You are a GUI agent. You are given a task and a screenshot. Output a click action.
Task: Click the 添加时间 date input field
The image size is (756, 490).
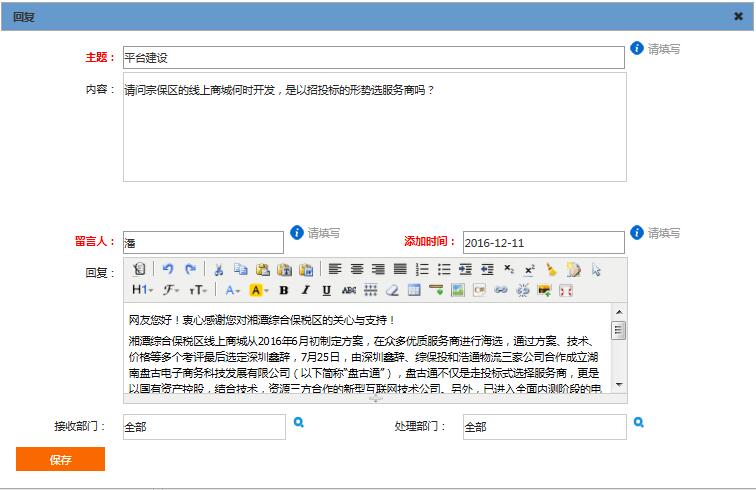pos(543,242)
